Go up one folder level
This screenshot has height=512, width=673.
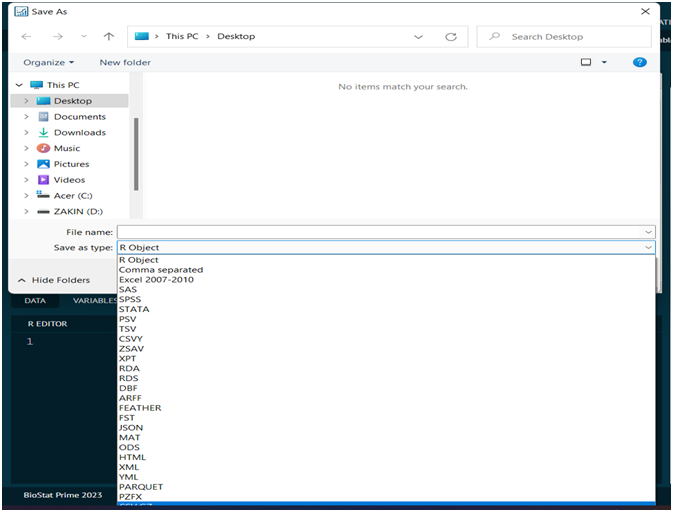pos(109,37)
